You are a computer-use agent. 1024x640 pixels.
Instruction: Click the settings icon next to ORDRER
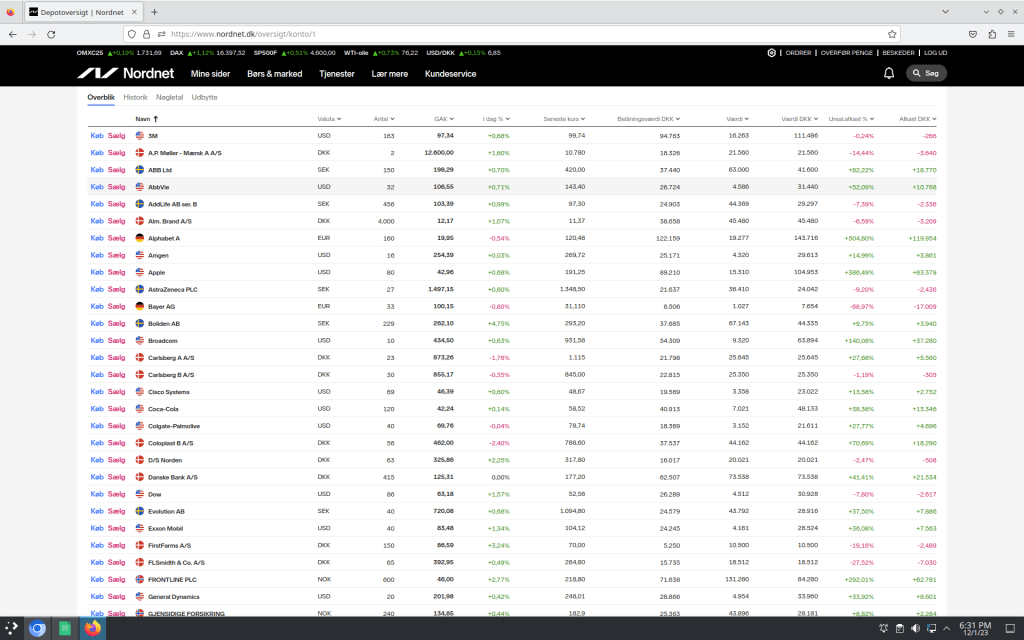(771, 52)
